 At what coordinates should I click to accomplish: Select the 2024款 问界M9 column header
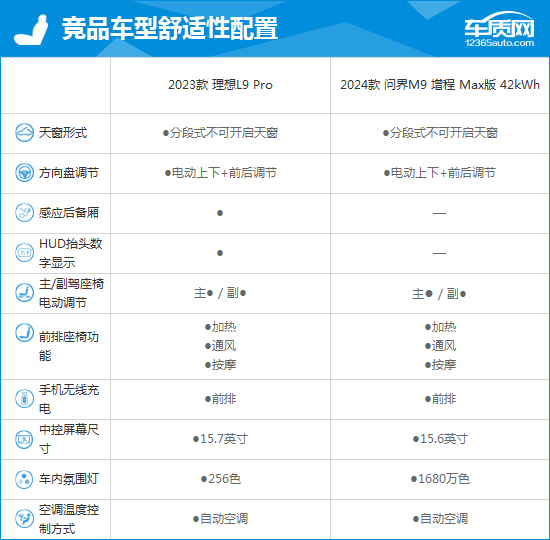[440, 85]
